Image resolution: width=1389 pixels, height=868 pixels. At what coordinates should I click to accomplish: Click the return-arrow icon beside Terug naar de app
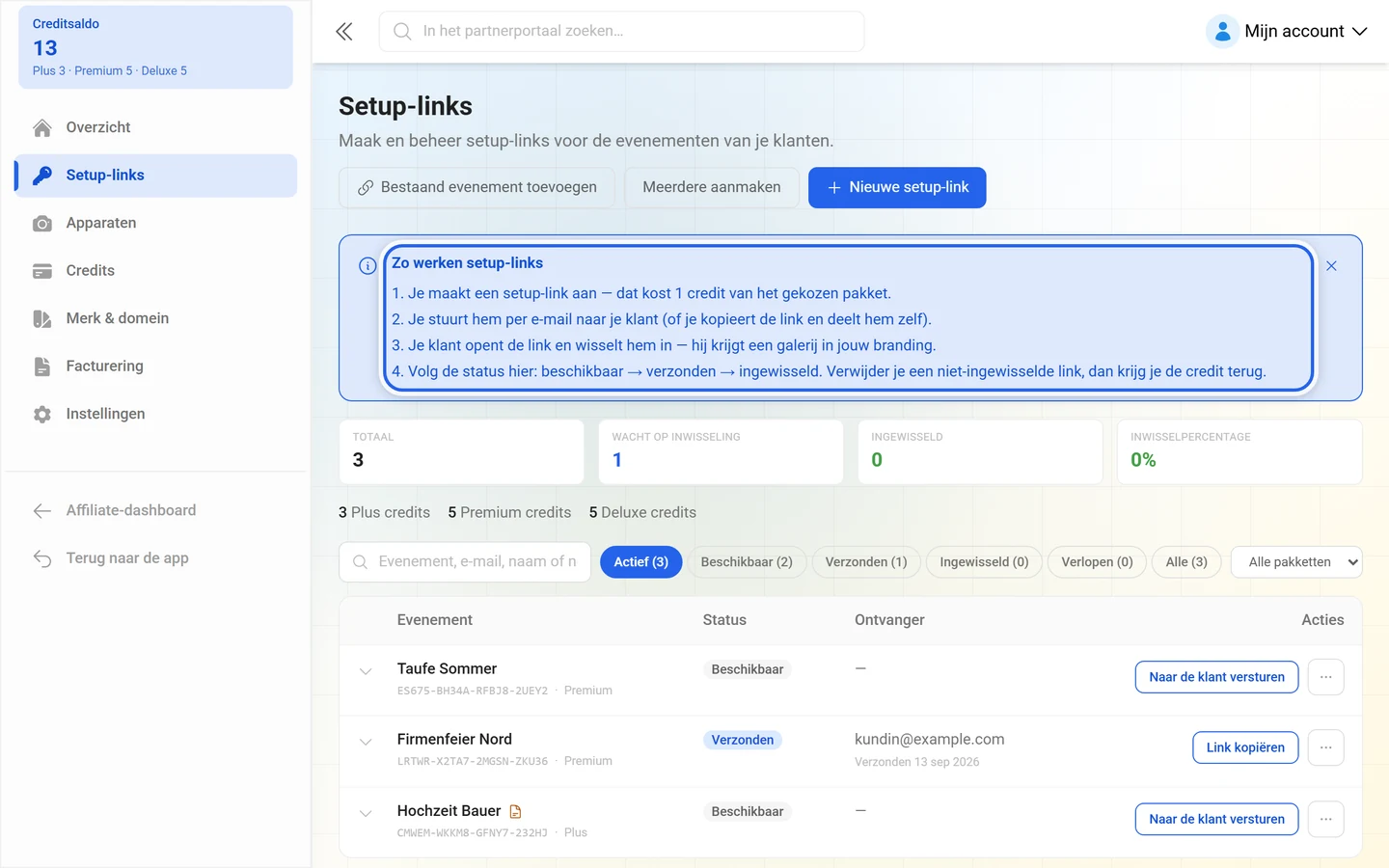click(42, 558)
